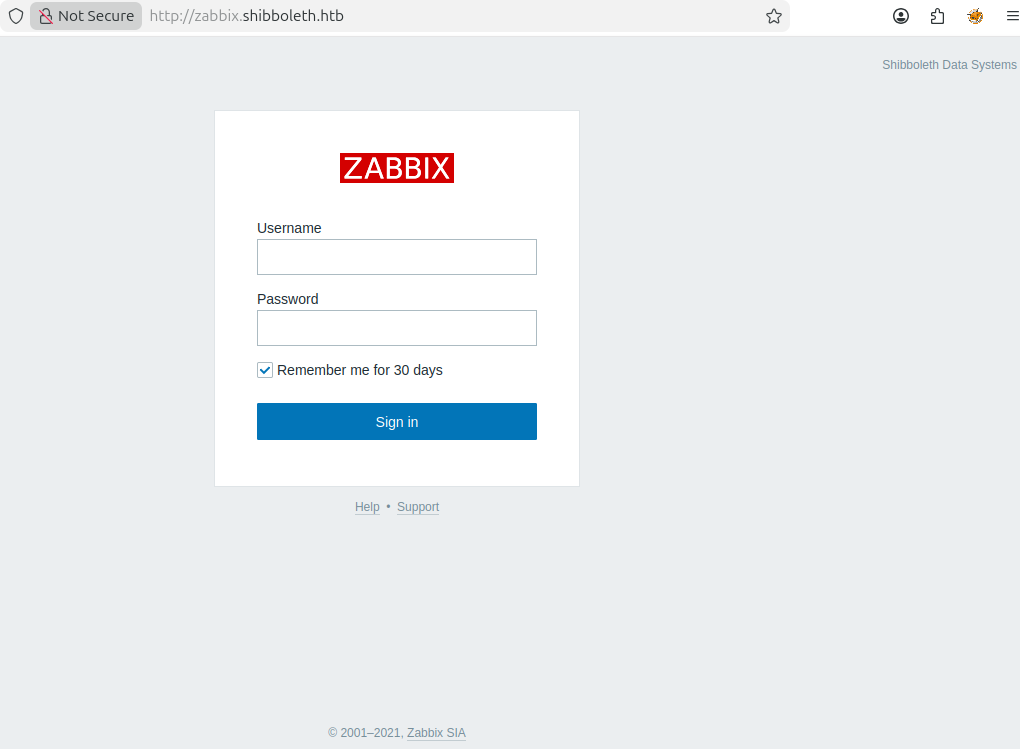Click the ZABBIX logo
The height and width of the screenshot is (749, 1020).
tap(397, 168)
